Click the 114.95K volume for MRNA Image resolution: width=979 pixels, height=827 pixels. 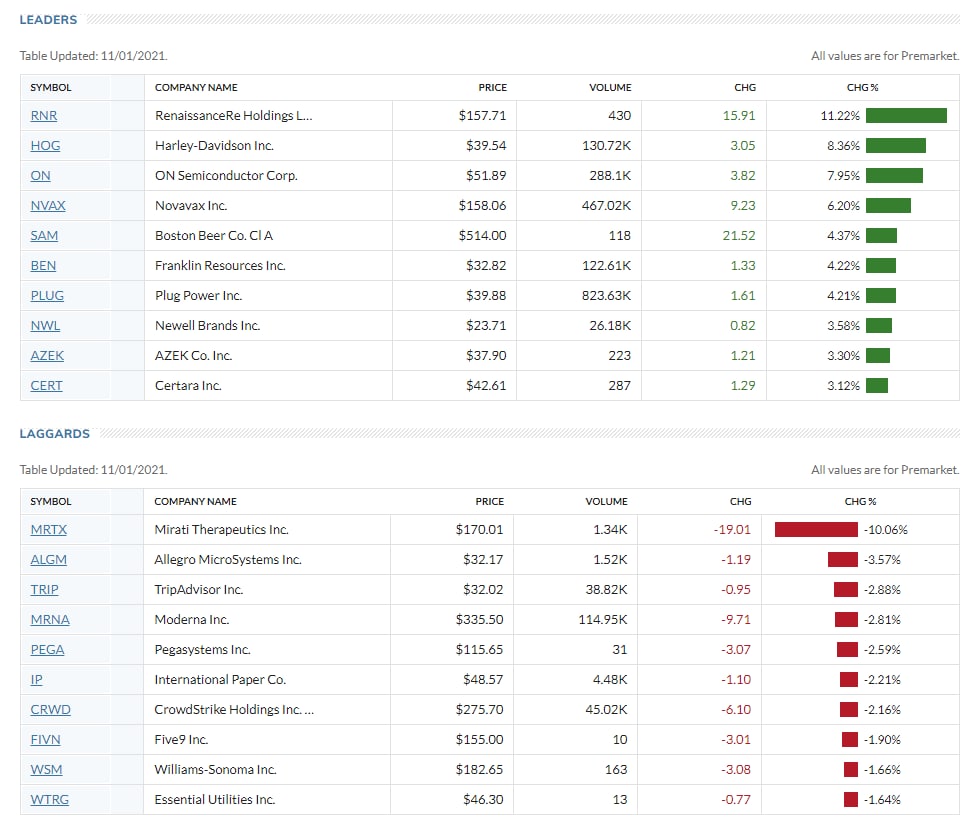603,619
